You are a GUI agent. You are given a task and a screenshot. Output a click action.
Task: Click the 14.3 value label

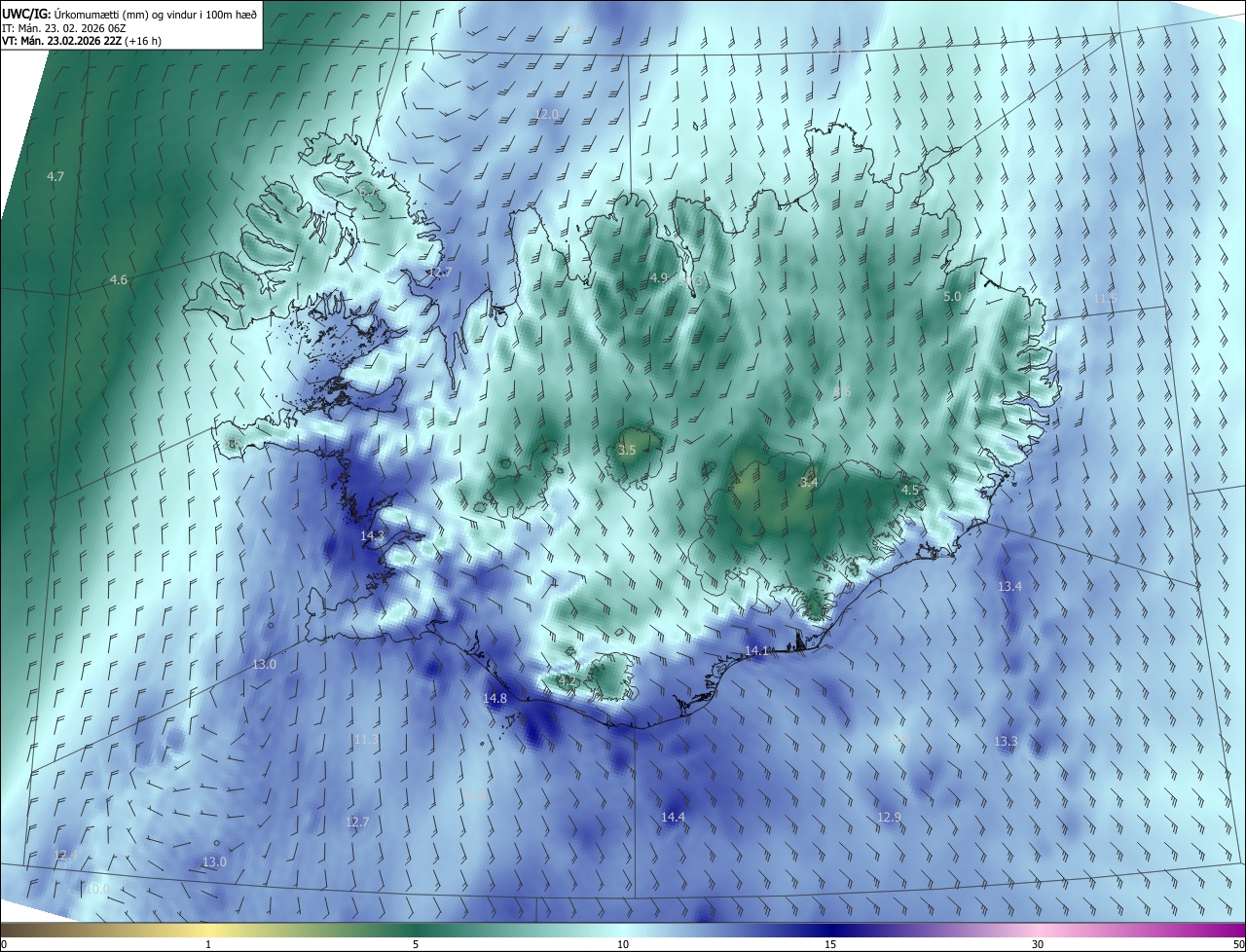pos(373,536)
